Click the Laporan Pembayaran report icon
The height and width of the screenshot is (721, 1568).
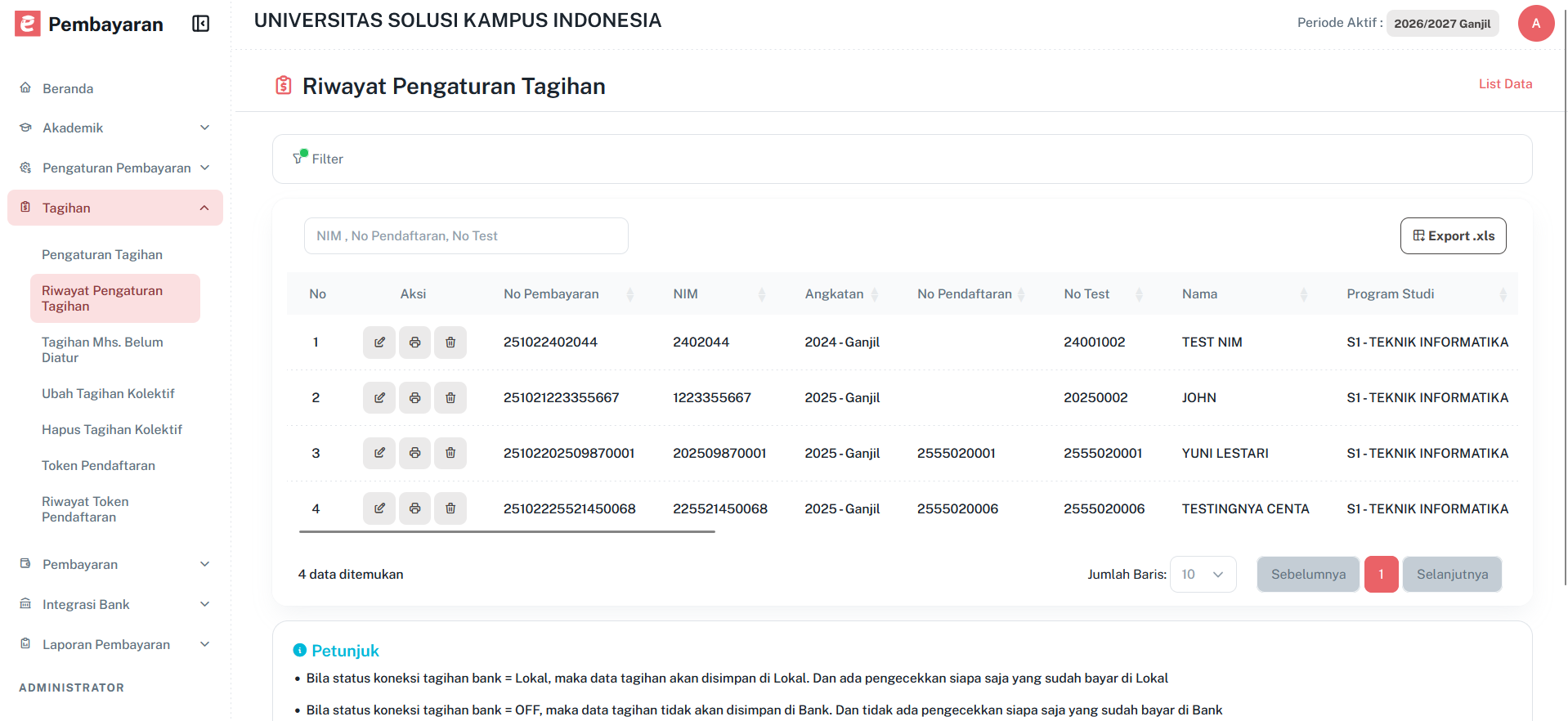[25, 644]
